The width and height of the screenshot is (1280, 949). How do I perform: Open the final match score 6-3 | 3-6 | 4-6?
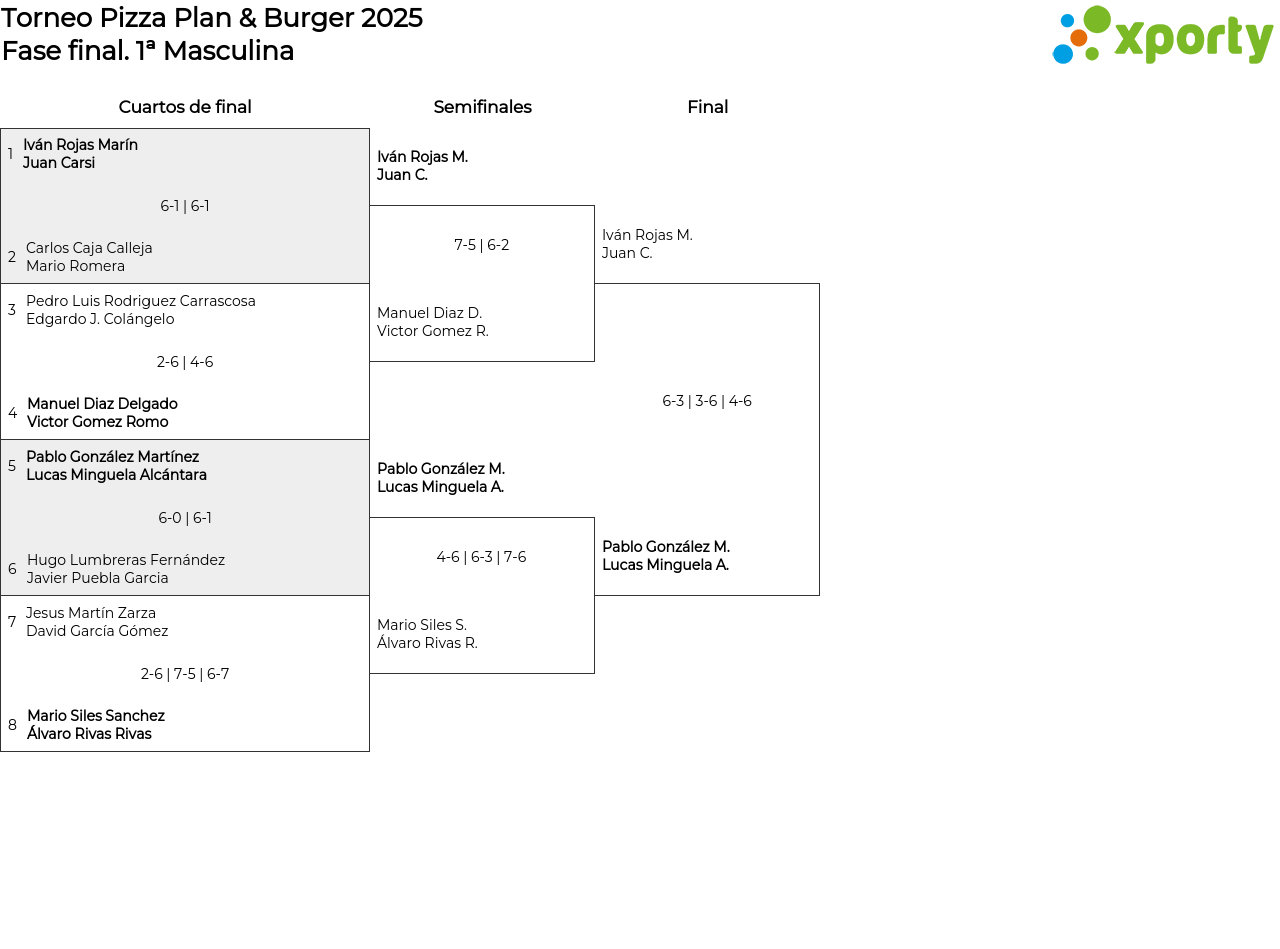pyautogui.click(x=707, y=401)
